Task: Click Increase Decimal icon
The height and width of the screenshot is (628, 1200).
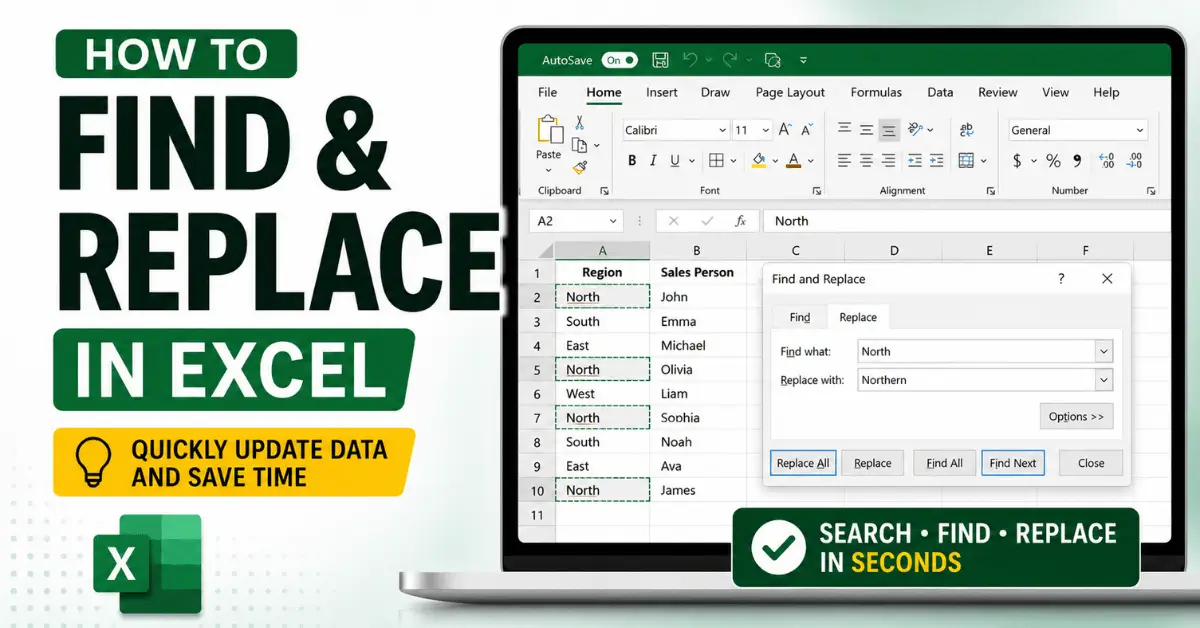Action: coord(1106,160)
